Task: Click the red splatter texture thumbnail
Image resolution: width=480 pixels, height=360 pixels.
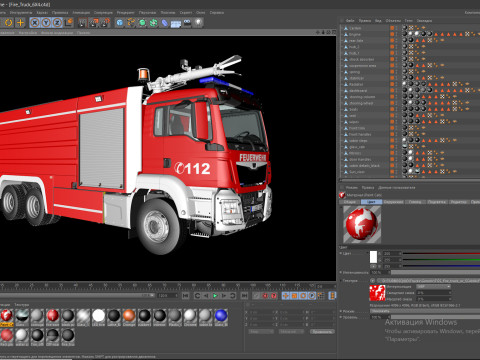Action: 377,293
